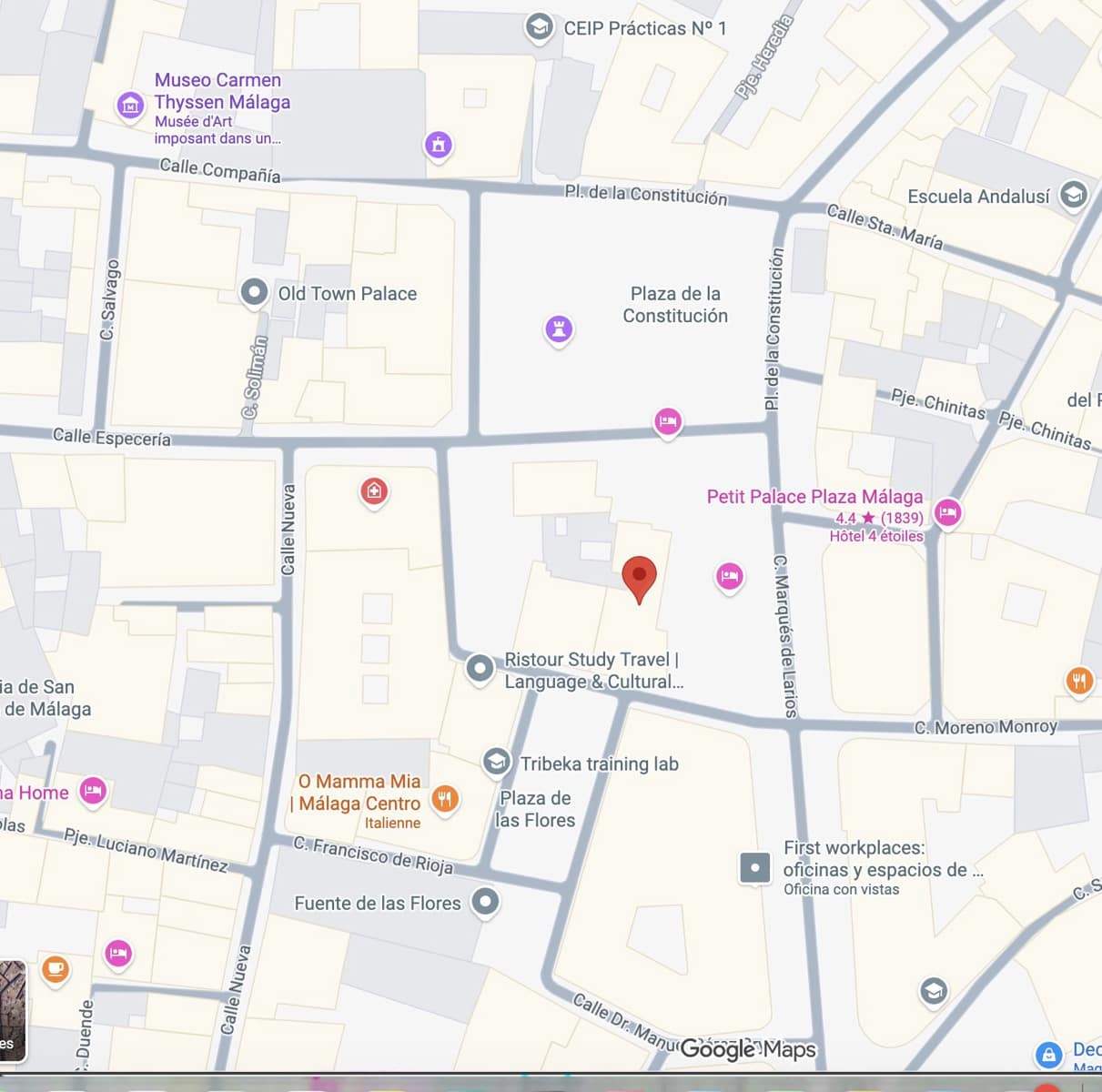The width and height of the screenshot is (1102, 1092).
Task: Click the Old Town Palace marker icon
Action: 254,293
